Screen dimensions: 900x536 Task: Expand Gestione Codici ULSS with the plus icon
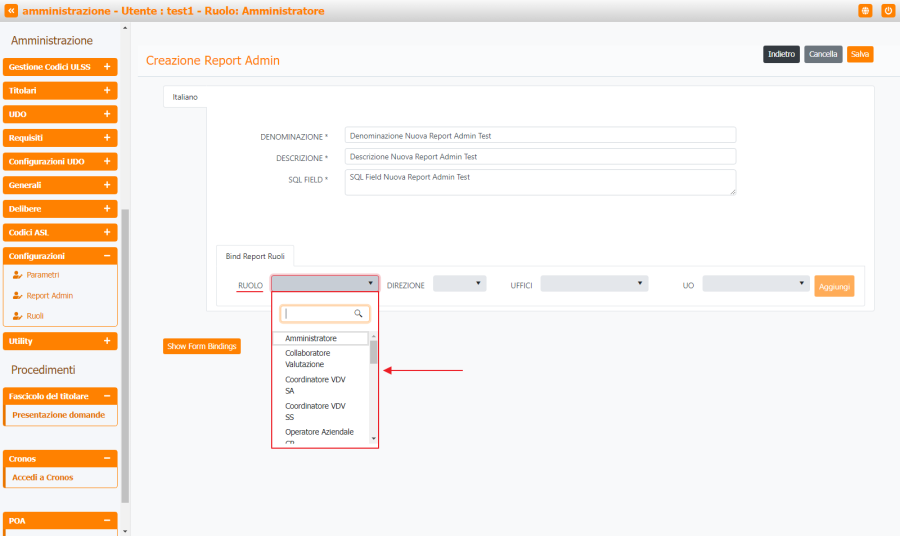click(107, 67)
